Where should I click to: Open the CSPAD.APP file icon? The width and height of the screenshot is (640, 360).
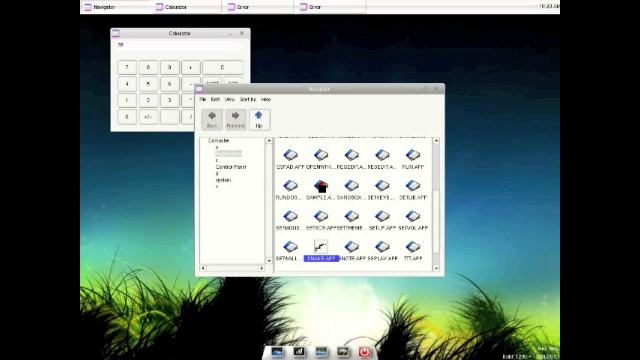(x=290, y=159)
